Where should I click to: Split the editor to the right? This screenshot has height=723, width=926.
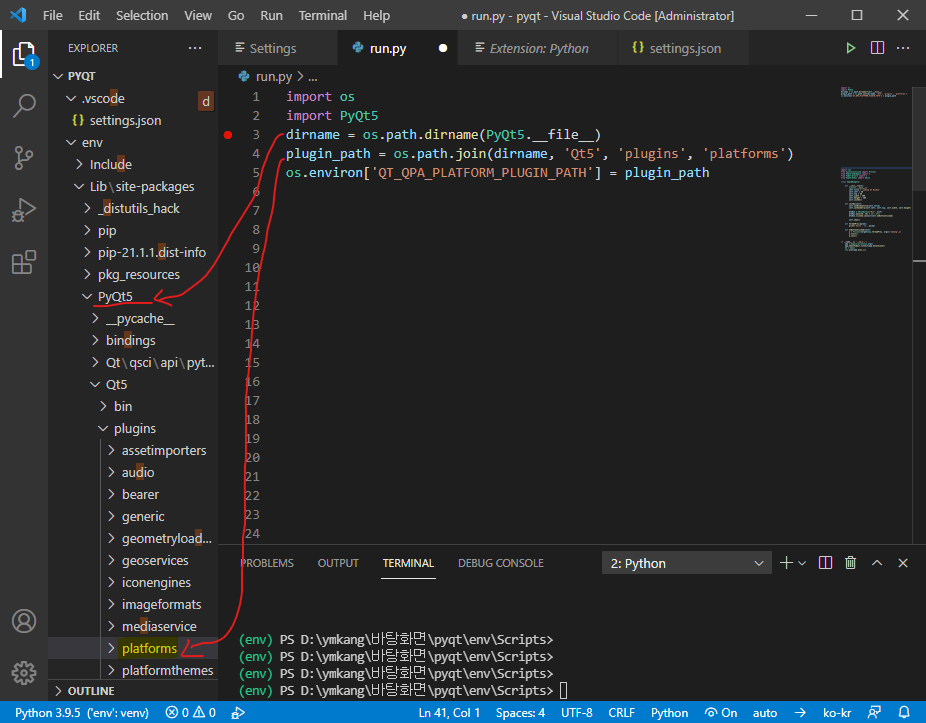point(878,48)
